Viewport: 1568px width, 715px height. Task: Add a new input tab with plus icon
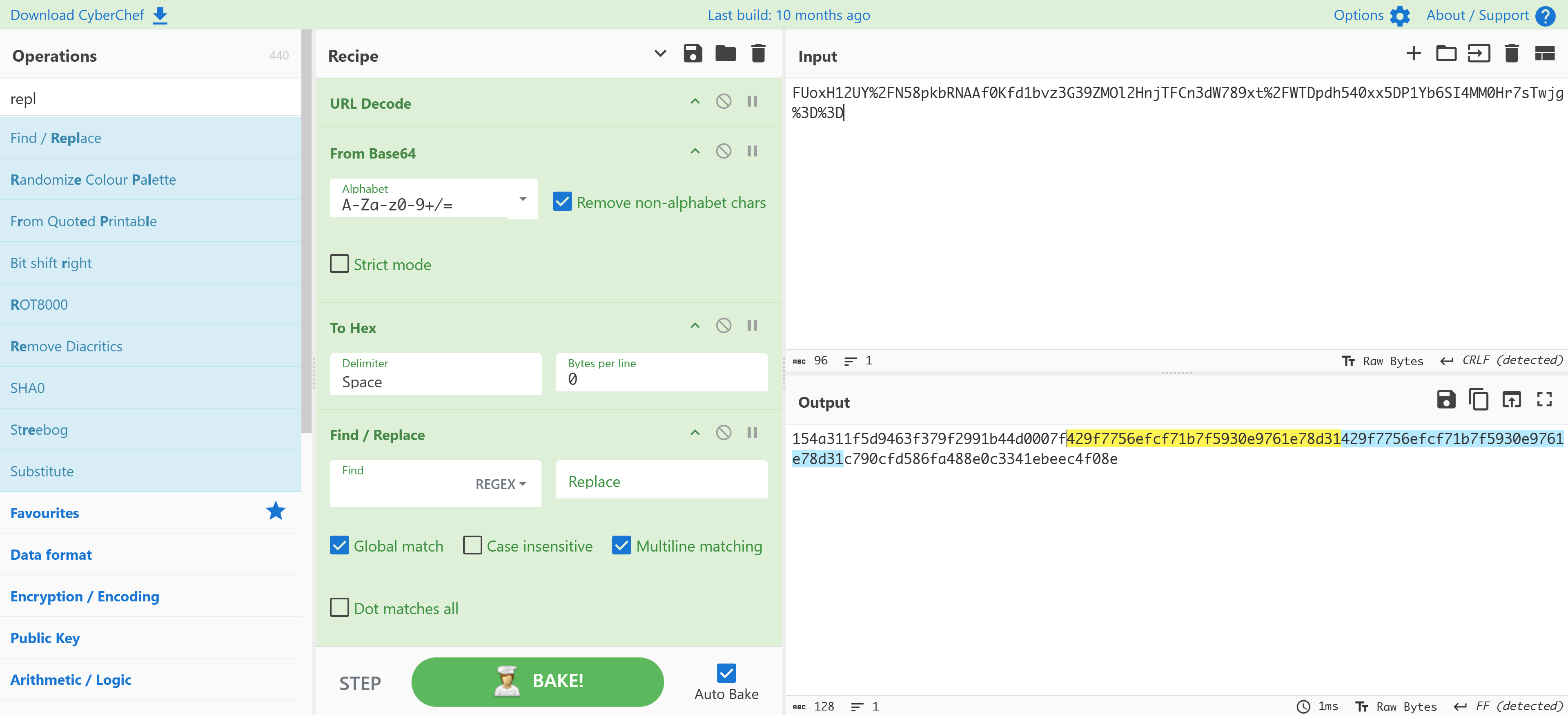[x=1413, y=54]
